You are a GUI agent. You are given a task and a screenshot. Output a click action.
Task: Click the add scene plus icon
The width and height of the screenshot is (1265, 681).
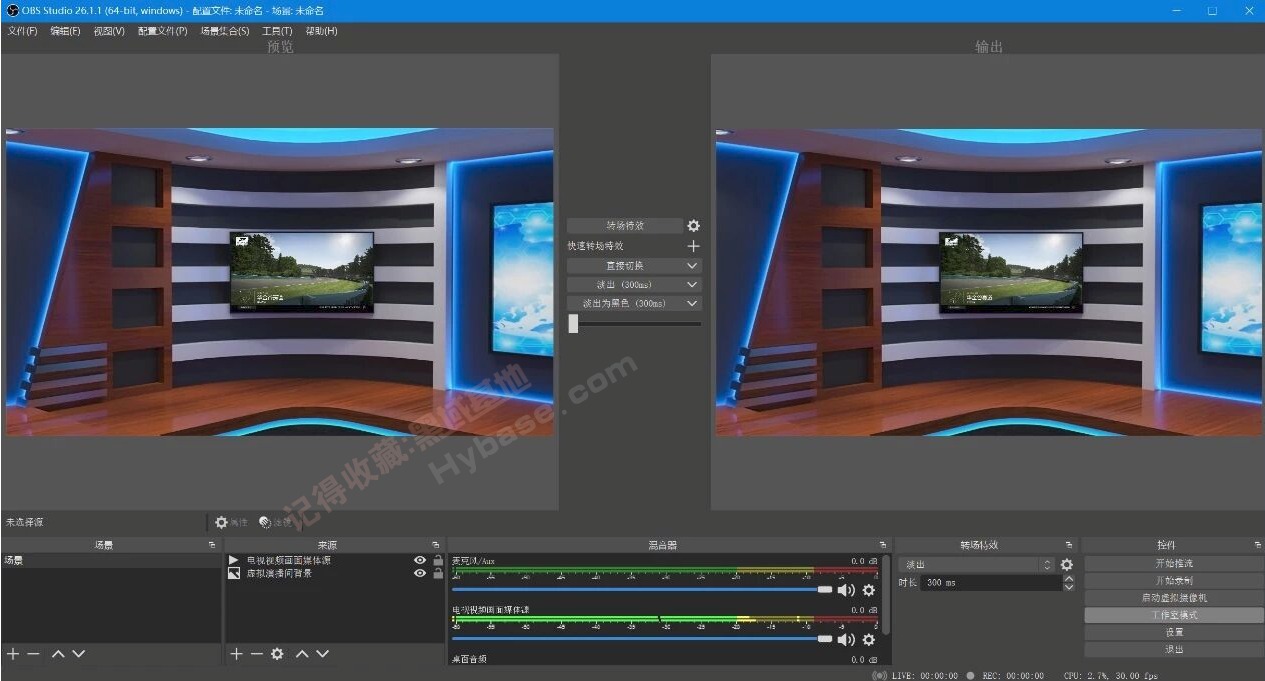[12, 654]
